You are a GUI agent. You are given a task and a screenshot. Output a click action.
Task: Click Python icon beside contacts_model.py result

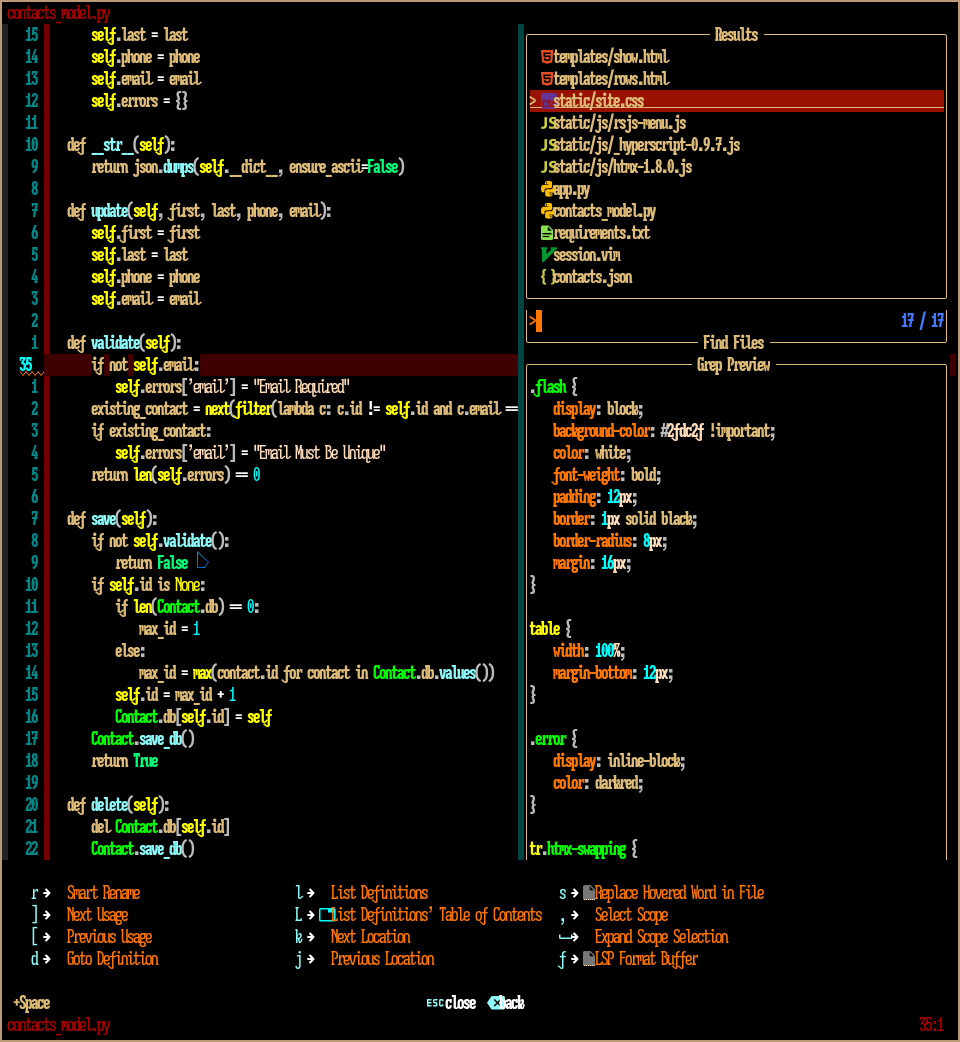547,211
